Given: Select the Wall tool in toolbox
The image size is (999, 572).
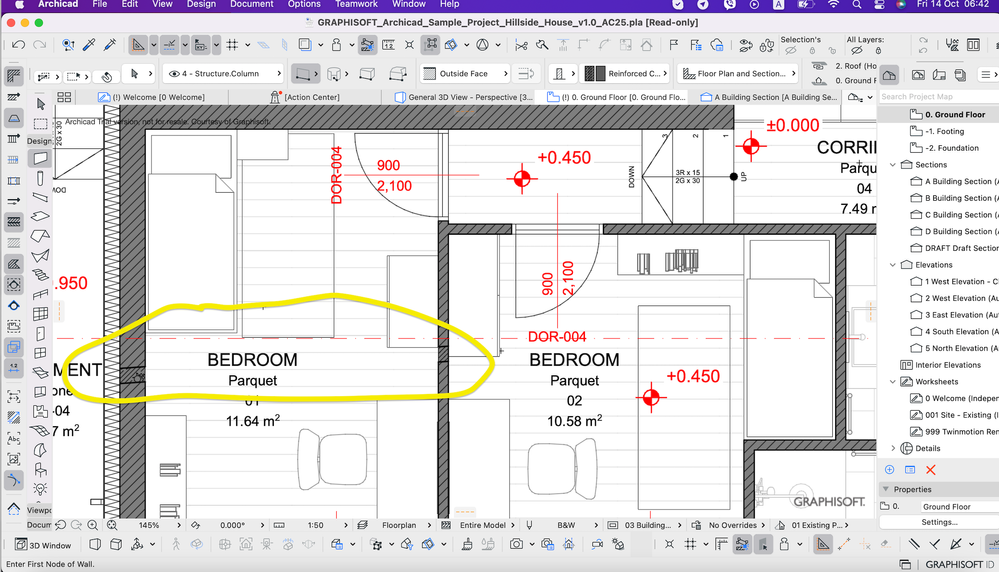Looking at the screenshot, I should pos(40,158).
